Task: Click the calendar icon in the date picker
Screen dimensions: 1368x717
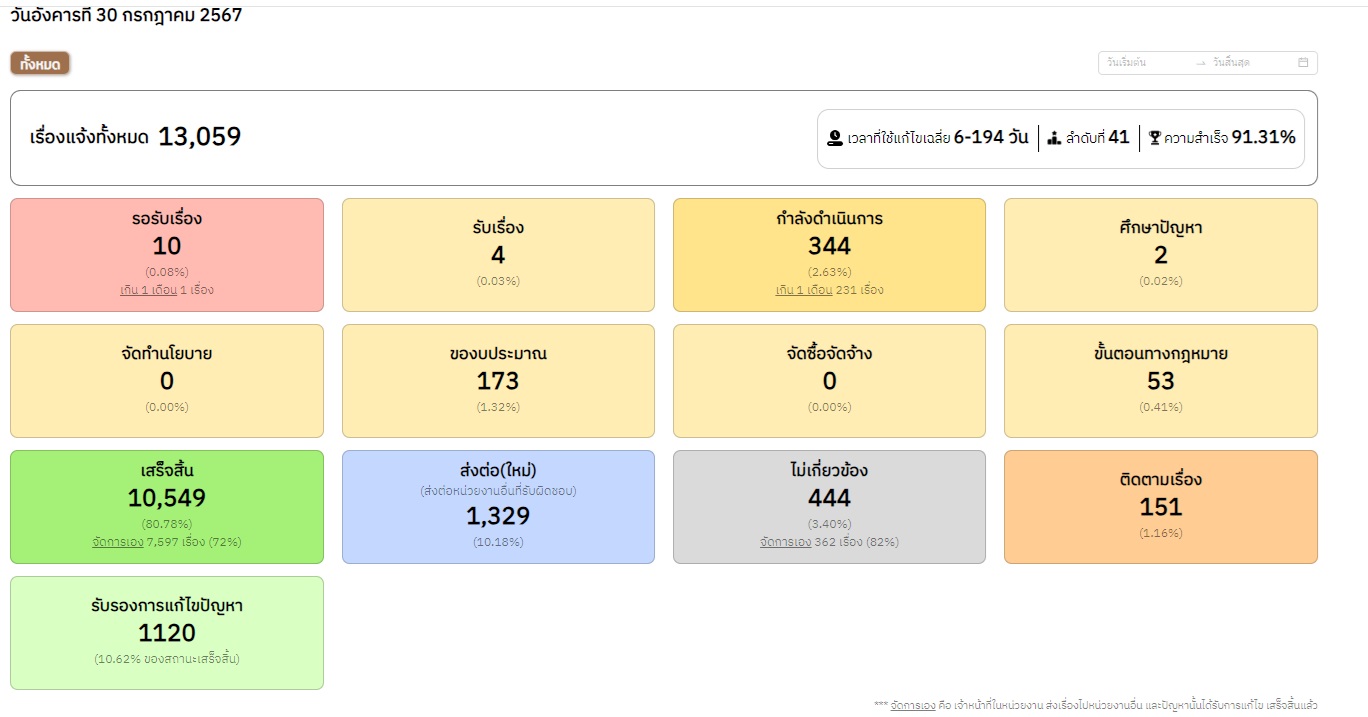Action: [1303, 62]
